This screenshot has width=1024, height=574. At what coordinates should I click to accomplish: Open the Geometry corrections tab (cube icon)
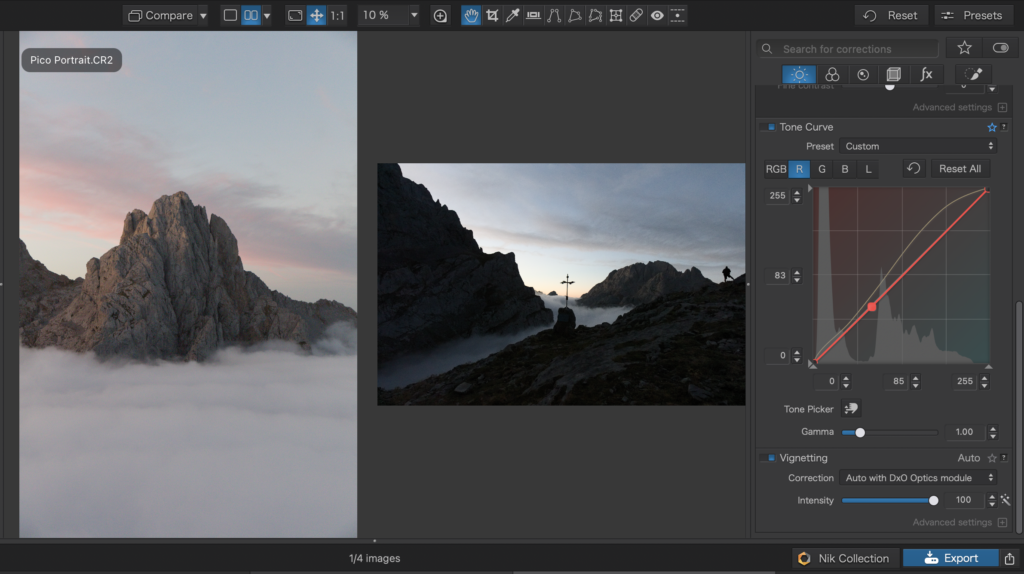[x=893, y=74]
